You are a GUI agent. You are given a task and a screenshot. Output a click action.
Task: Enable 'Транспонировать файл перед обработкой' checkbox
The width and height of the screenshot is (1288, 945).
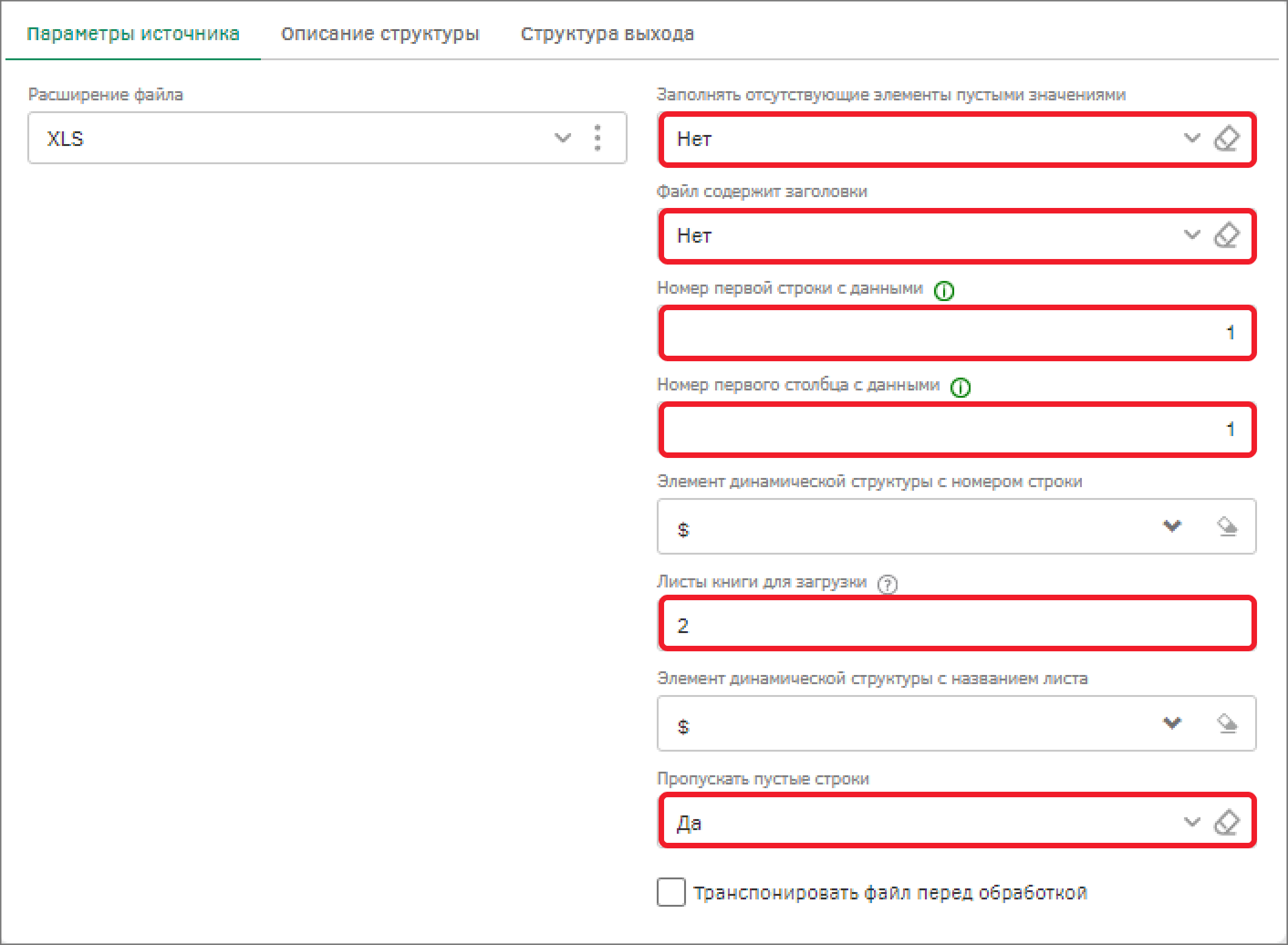point(671,892)
